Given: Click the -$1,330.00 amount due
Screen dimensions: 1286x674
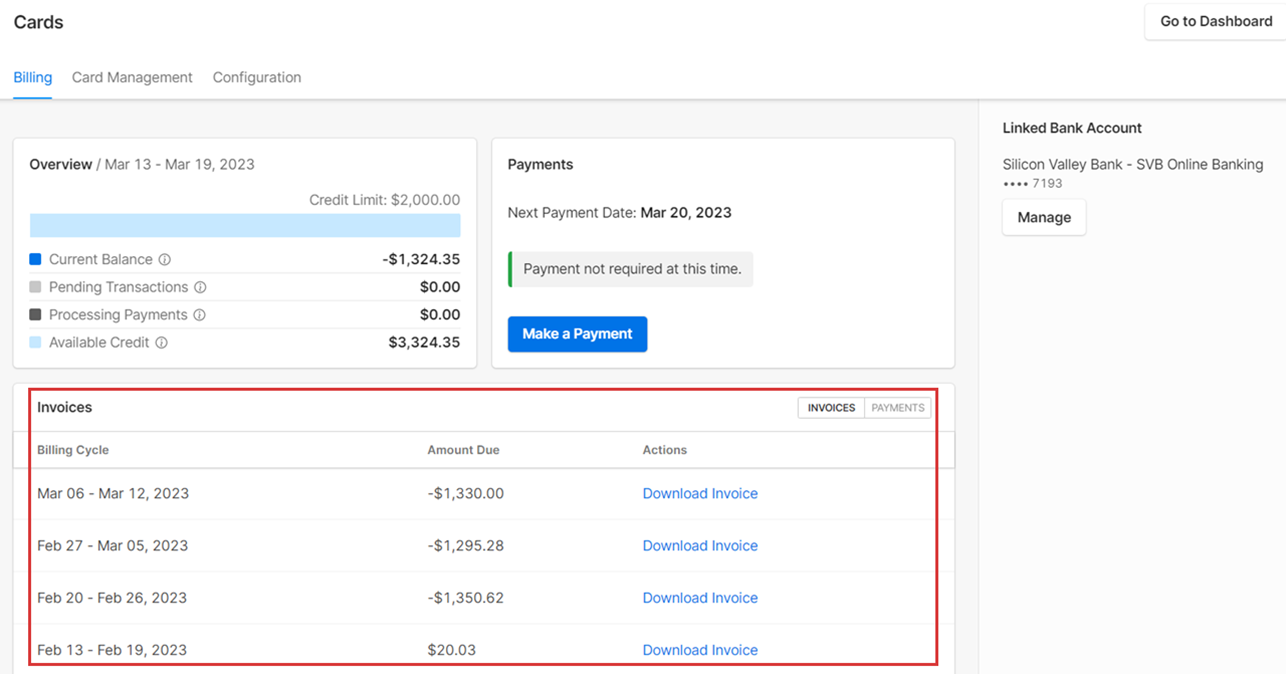Looking at the screenshot, I should (466, 493).
